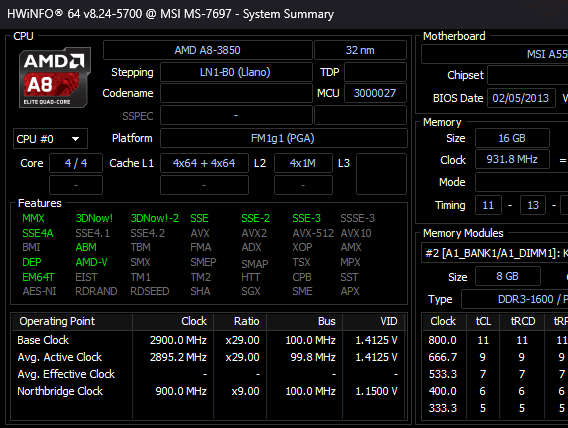Select the 333.3 clock timing row

pos(495,408)
